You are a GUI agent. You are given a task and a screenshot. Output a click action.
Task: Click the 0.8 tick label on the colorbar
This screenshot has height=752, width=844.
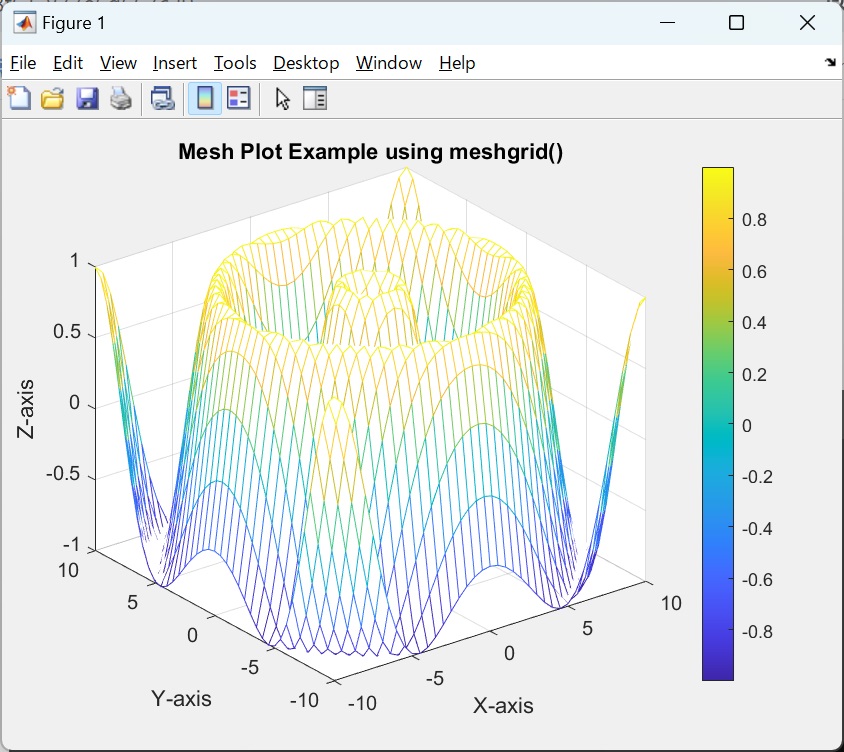(754, 220)
